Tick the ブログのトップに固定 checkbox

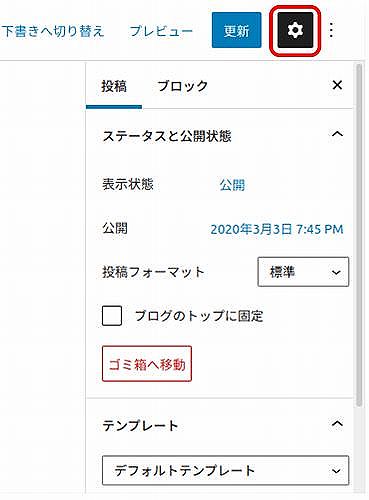[112, 315]
